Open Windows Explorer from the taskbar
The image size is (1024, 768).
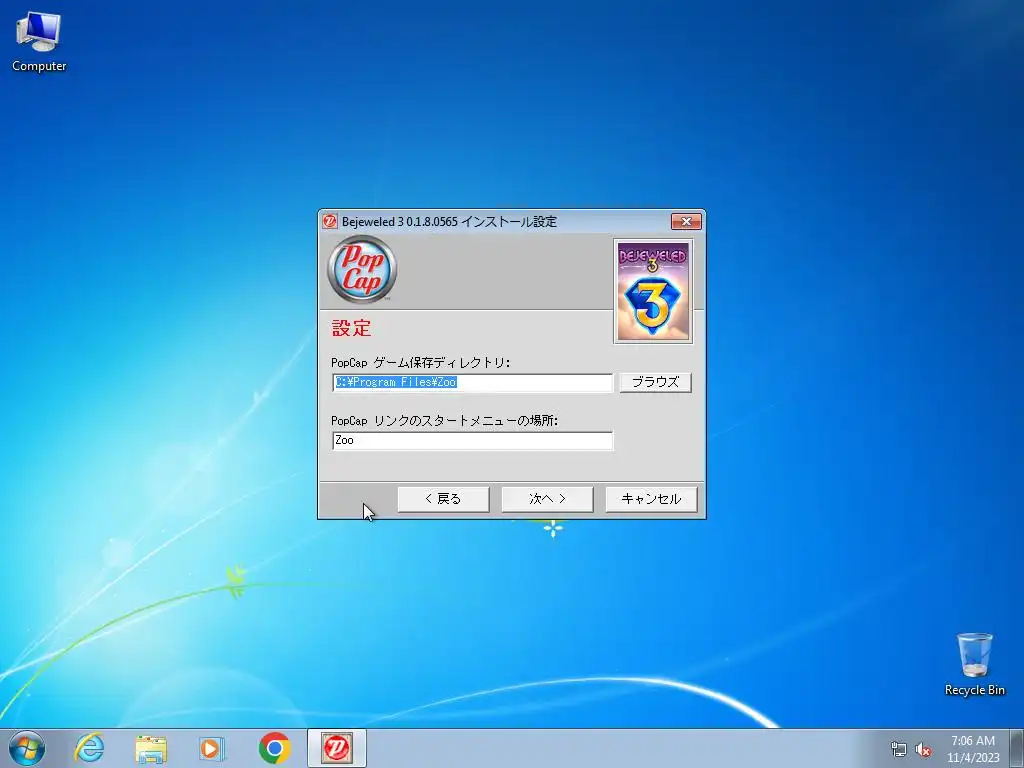151,748
